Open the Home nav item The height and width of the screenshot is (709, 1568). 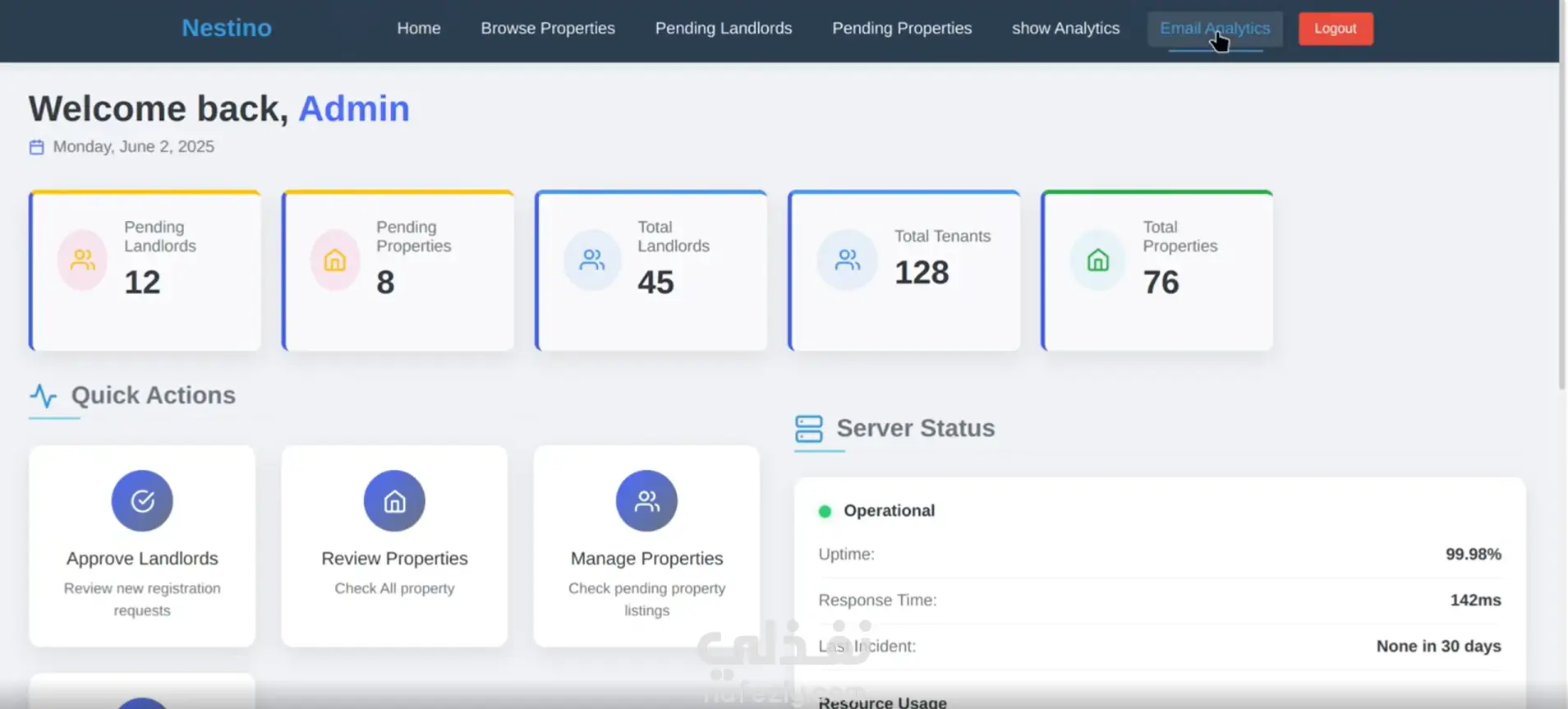tap(419, 28)
